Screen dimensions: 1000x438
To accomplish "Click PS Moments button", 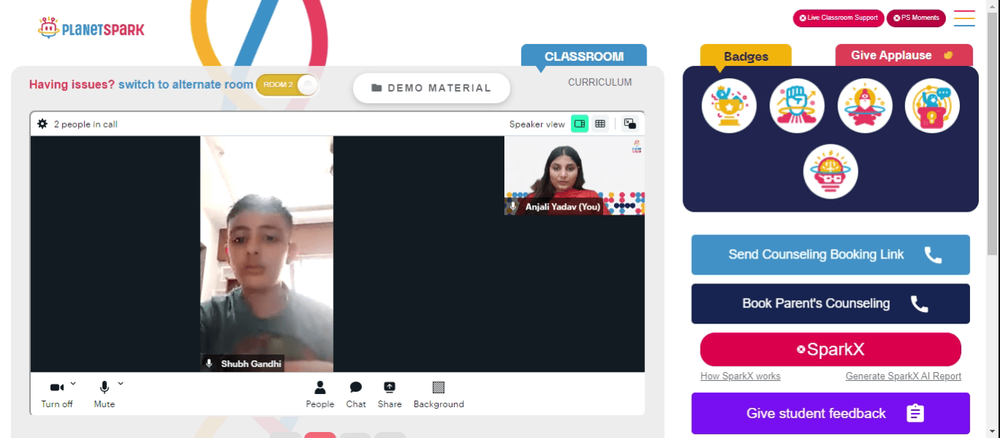I will pos(916,18).
